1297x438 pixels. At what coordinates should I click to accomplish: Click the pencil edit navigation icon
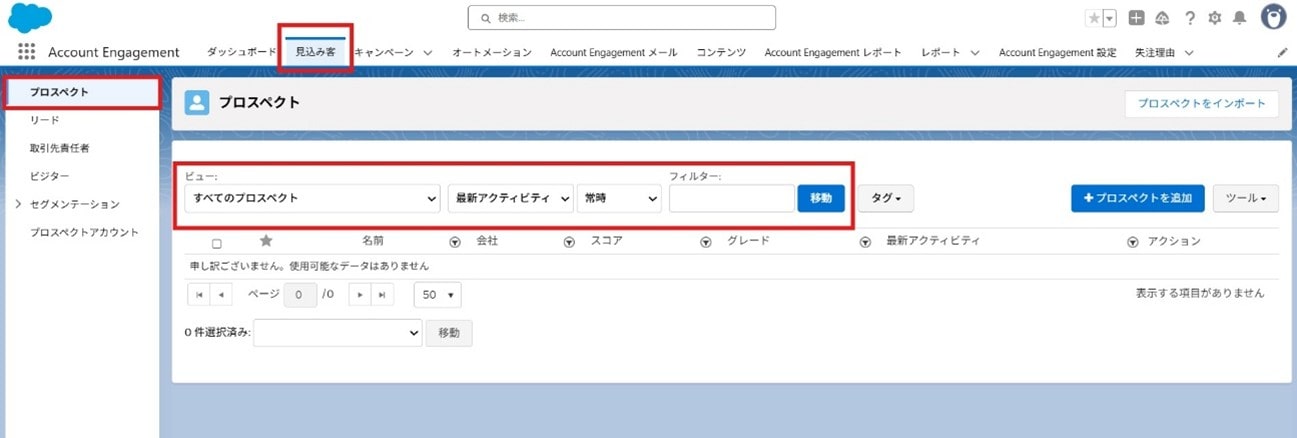(1283, 52)
